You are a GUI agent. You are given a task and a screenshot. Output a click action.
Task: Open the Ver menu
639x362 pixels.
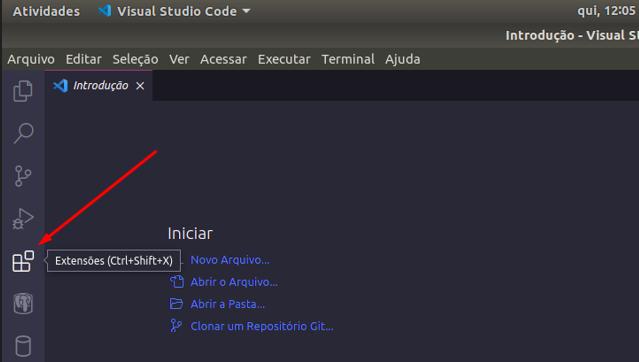pos(179,59)
